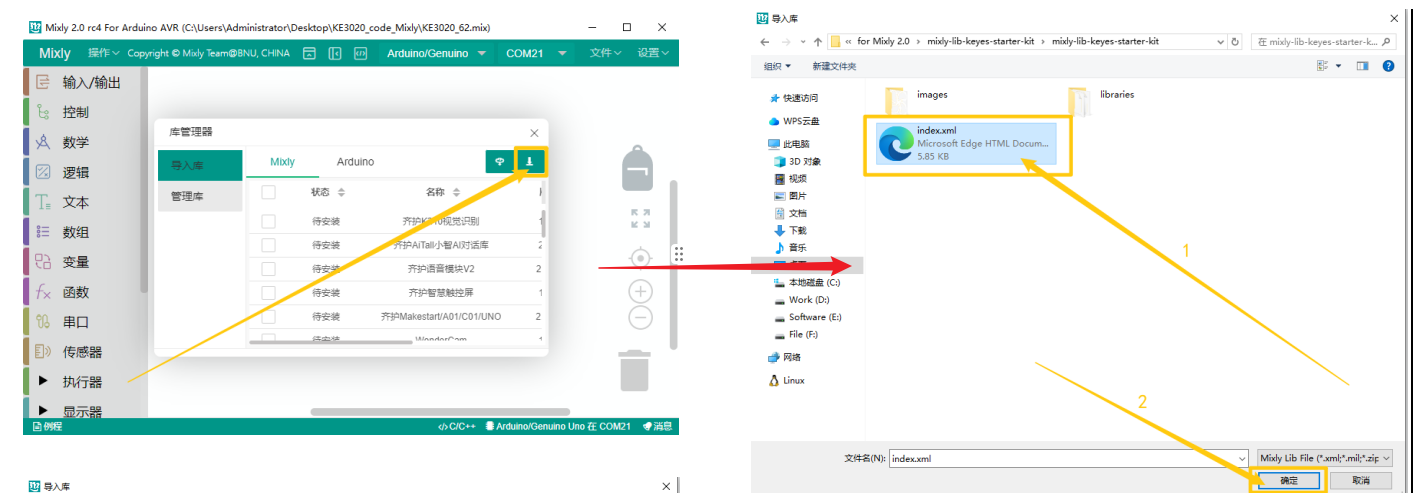The height and width of the screenshot is (493, 1426).
Task: Select the index.xml file
Action: [x=966, y=144]
